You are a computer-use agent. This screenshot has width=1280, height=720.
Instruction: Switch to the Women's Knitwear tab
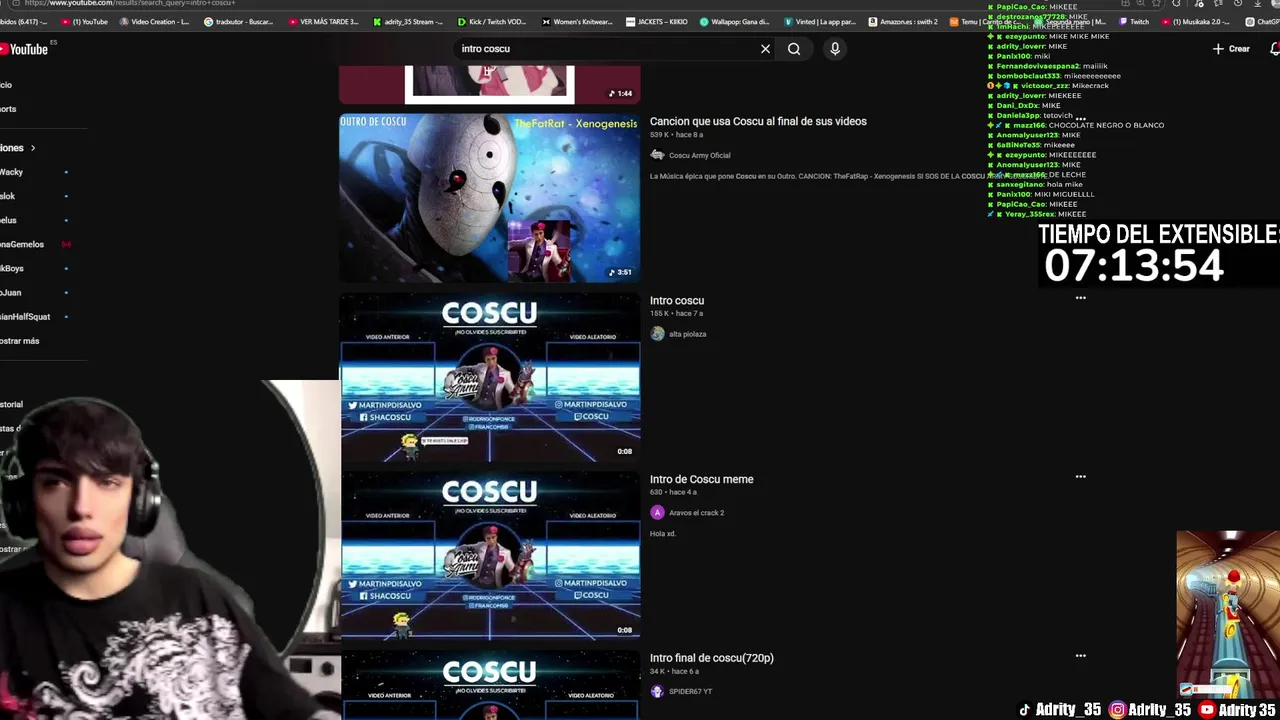576,21
